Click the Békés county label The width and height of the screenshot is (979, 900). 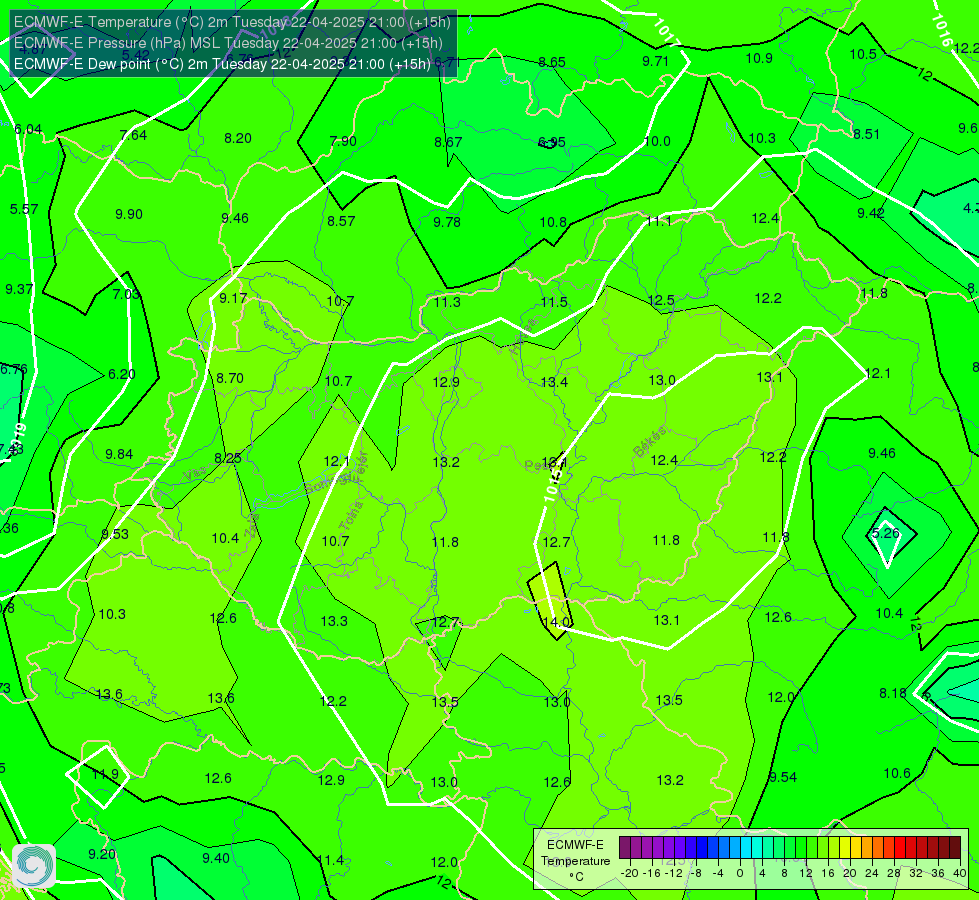[x=649, y=442]
